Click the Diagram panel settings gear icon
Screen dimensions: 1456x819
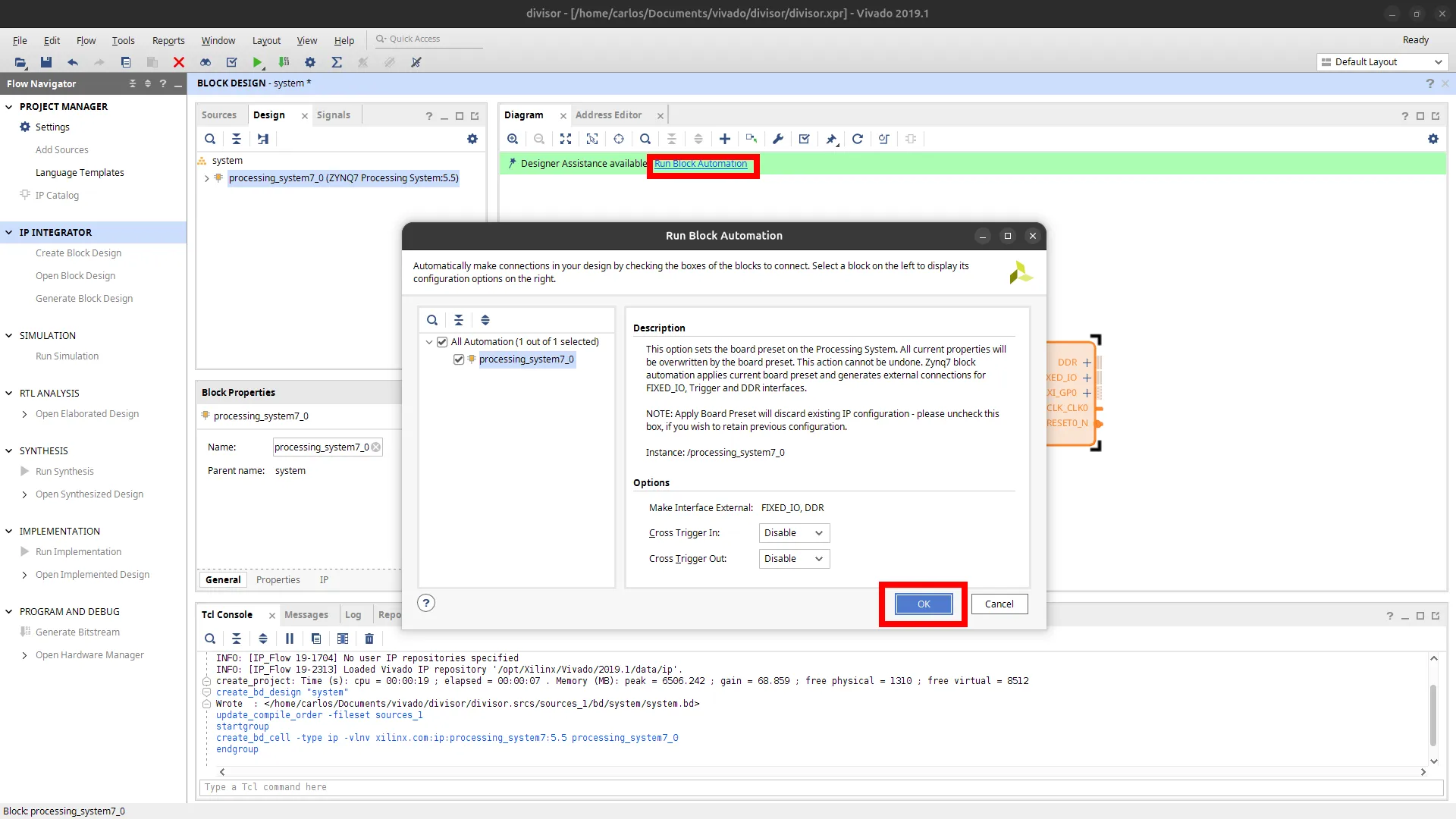pos(1432,139)
